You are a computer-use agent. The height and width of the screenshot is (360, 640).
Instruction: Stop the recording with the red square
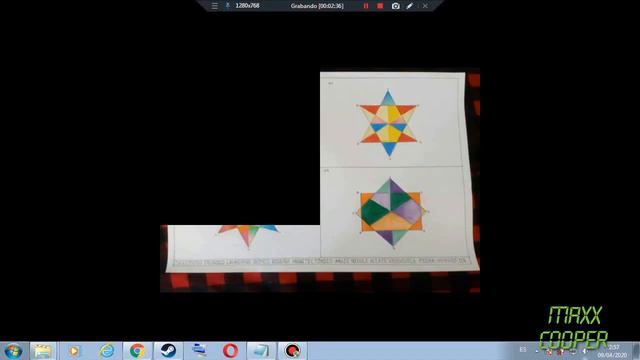pyautogui.click(x=380, y=6)
